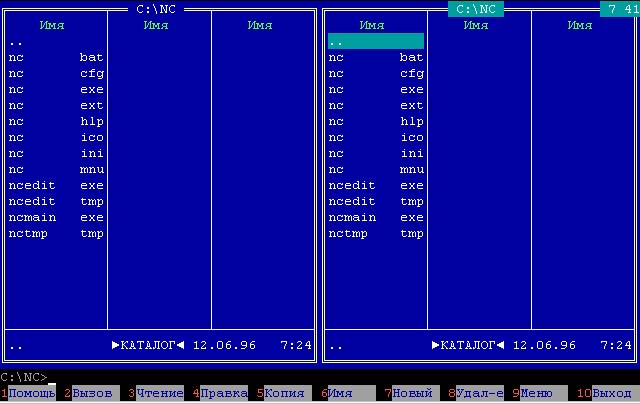Click the 1 Помощь function key button

coord(28,393)
